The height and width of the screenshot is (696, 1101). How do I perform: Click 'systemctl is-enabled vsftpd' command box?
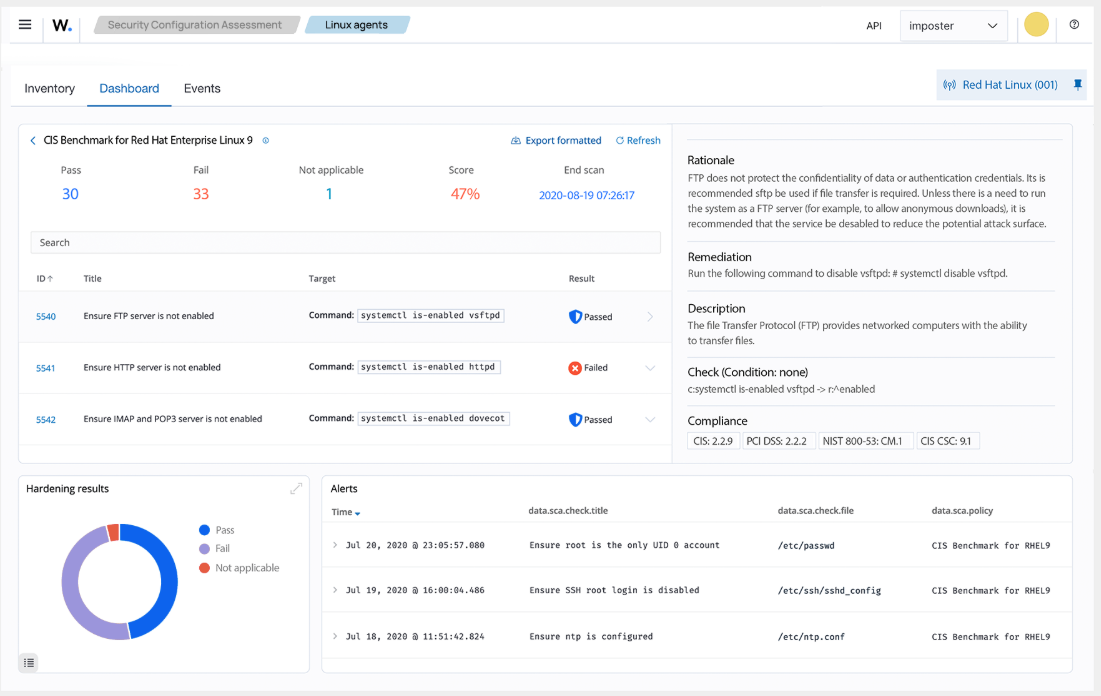pos(430,315)
